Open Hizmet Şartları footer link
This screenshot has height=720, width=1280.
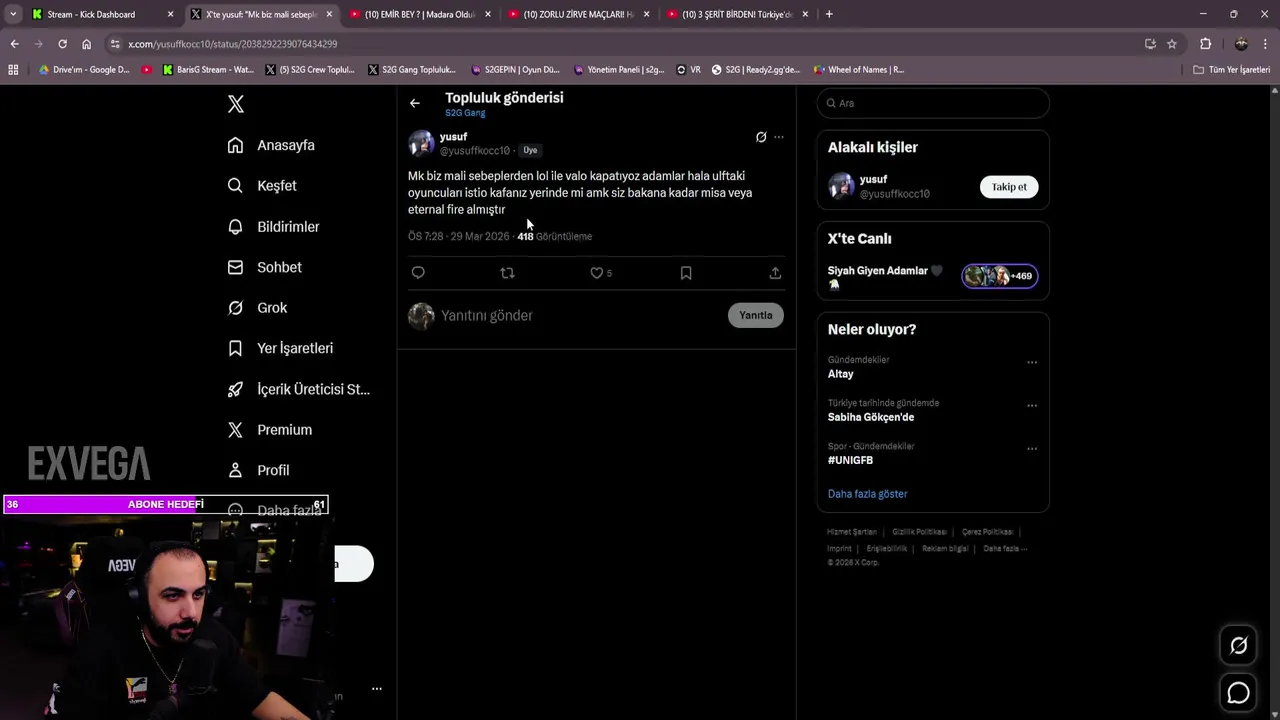click(852, 532)
